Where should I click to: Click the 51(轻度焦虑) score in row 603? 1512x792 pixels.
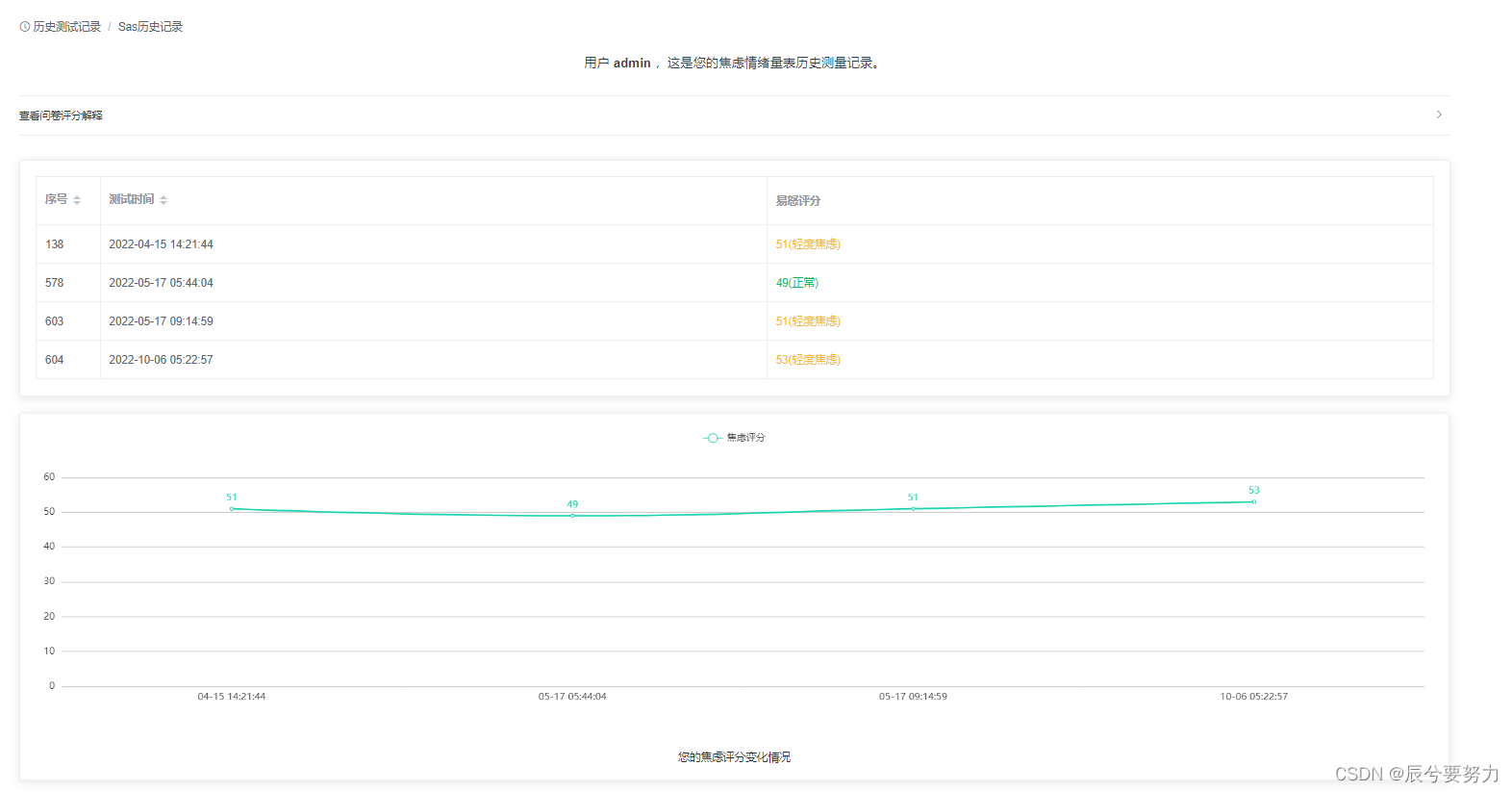coord(808,321)
